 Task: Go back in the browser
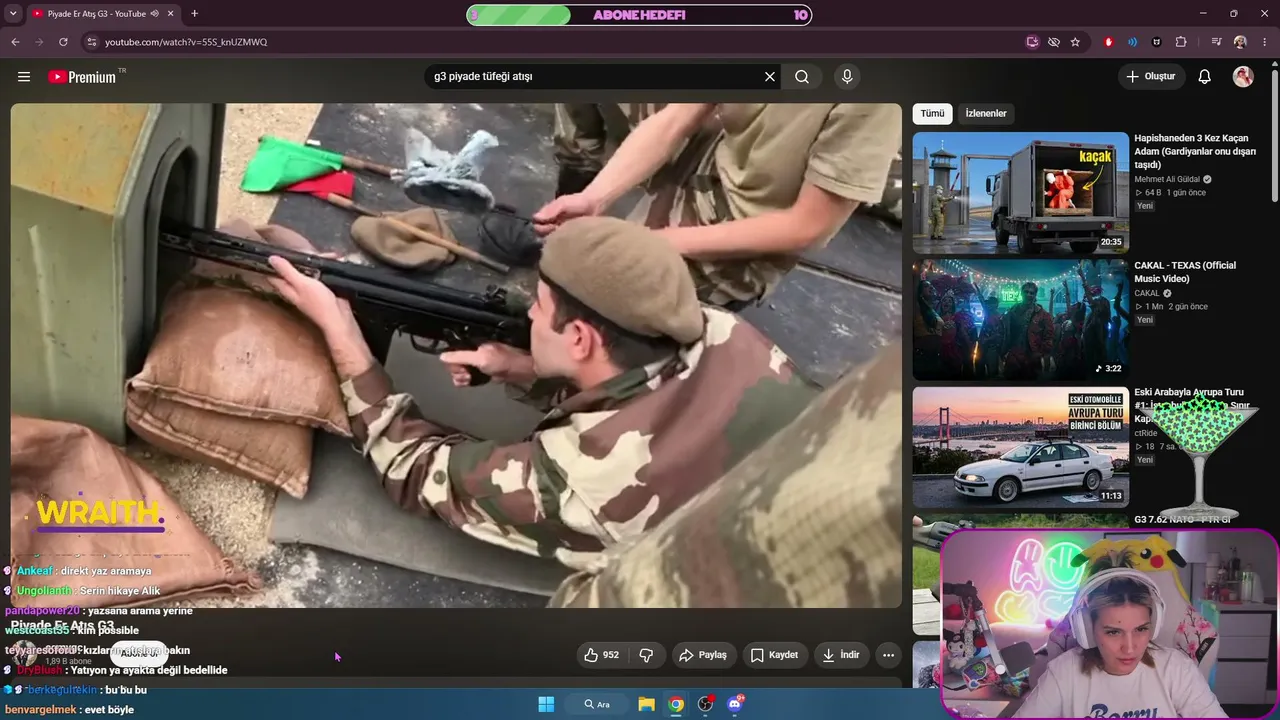[x=15, y=42]
